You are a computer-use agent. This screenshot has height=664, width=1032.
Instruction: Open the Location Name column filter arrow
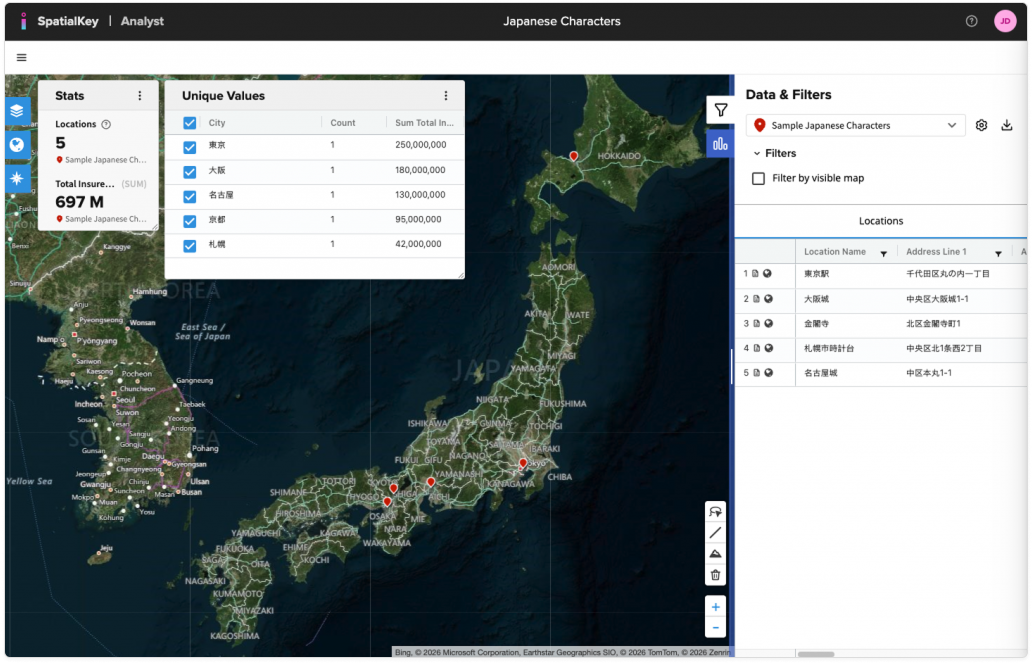point(883,254)
